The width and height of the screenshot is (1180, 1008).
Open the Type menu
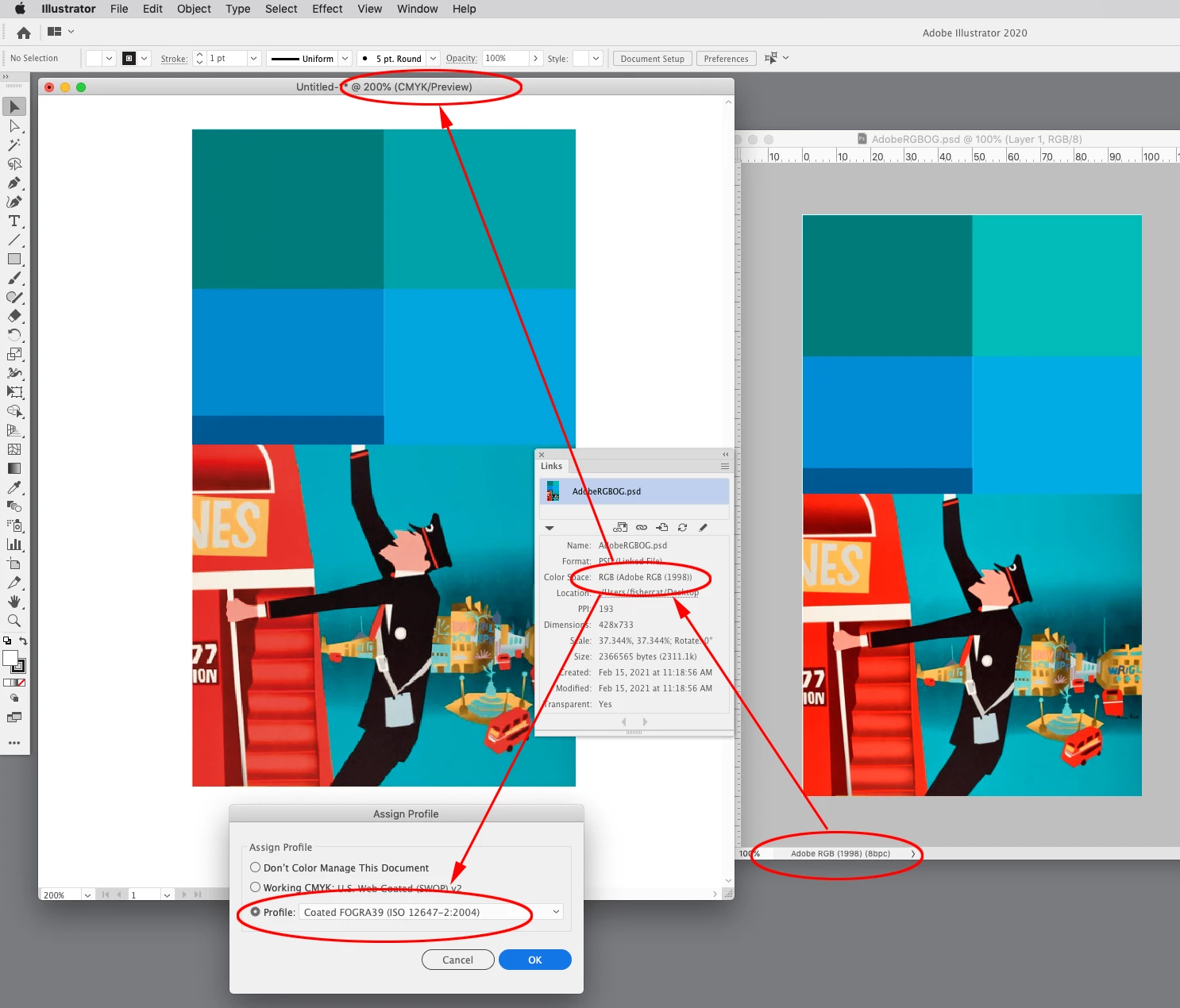pyautogui.click(x=237, y=9)
